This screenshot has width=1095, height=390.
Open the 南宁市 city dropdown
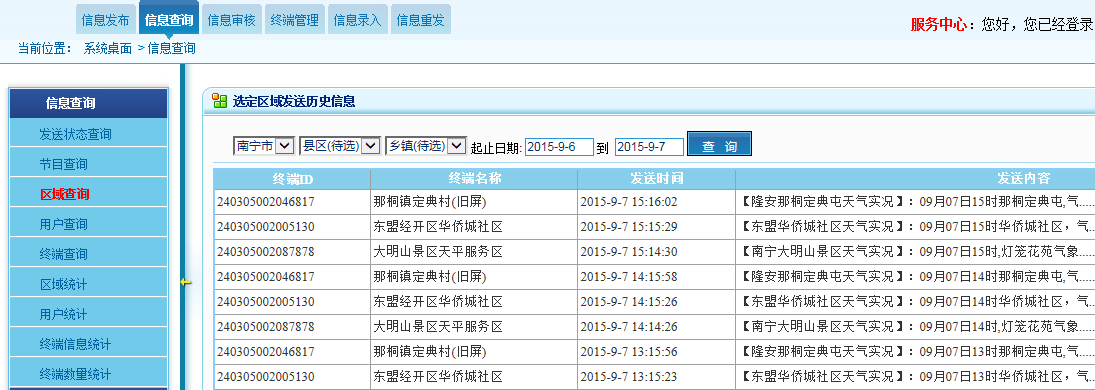(x=263, y=146)
